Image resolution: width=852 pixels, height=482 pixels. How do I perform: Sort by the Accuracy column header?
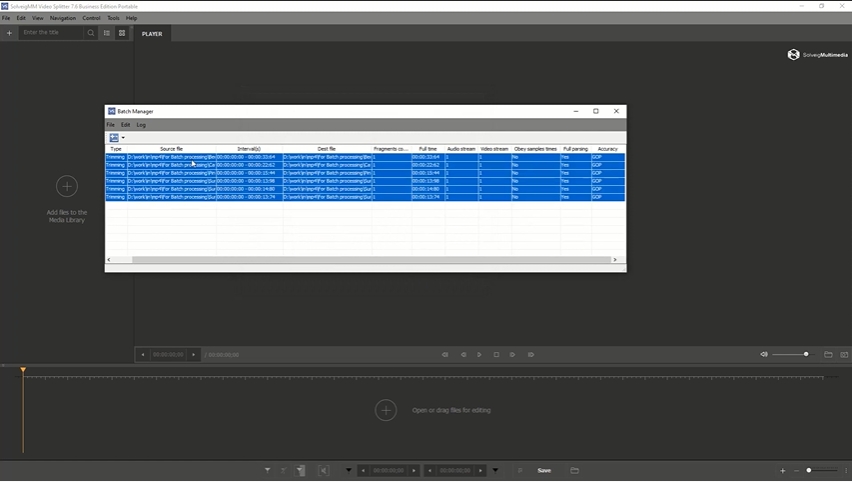click(607, 149)
